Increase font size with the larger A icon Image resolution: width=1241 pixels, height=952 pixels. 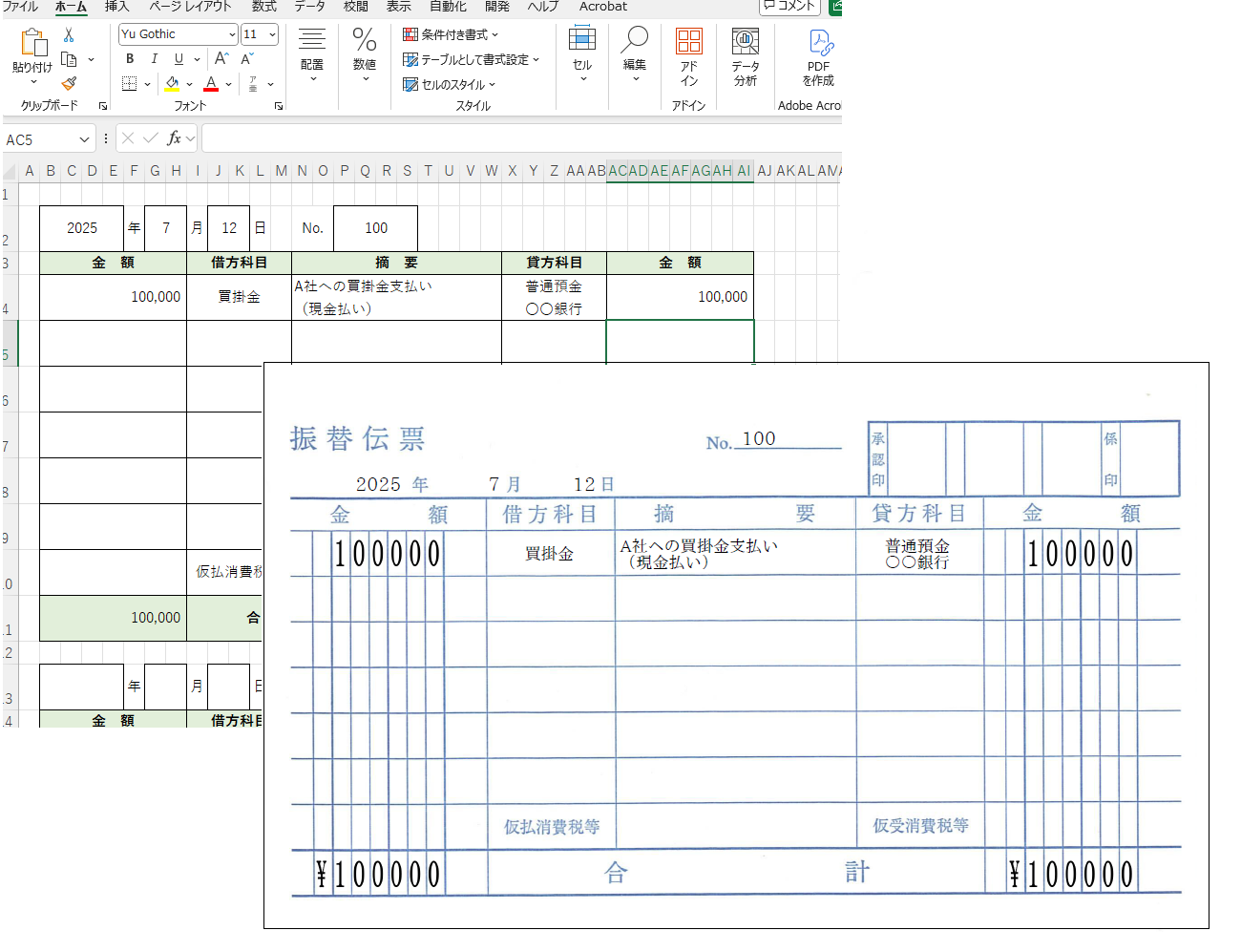pos(221,59)
